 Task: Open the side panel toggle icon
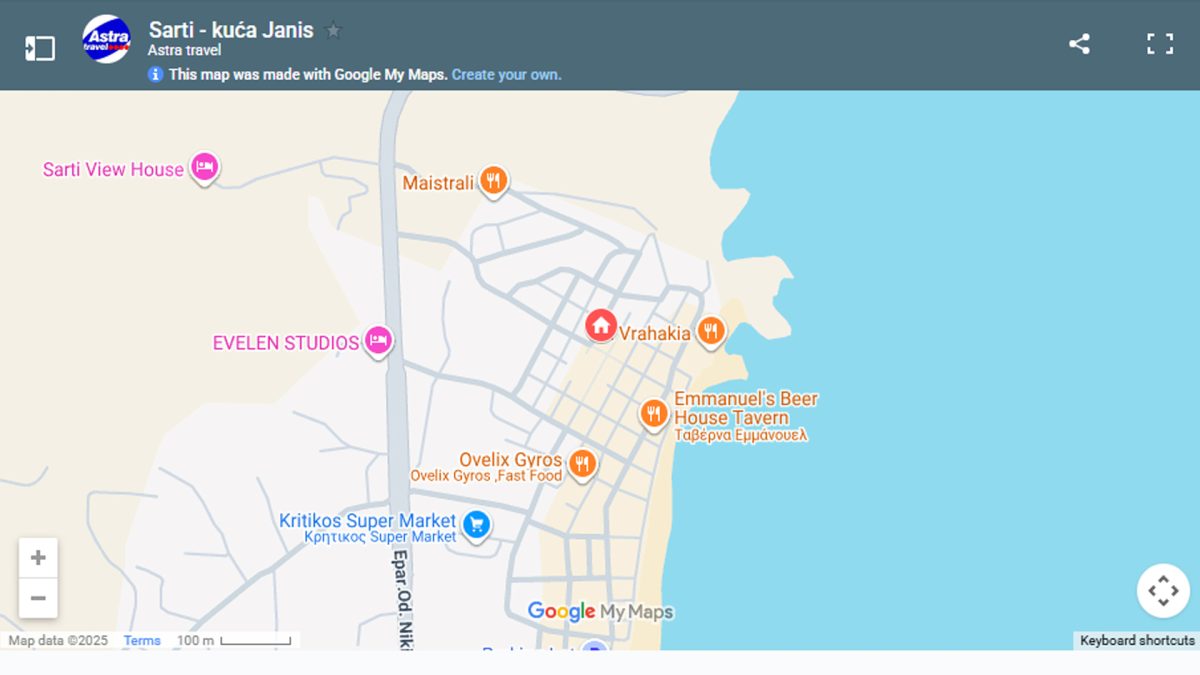(40, 47)
